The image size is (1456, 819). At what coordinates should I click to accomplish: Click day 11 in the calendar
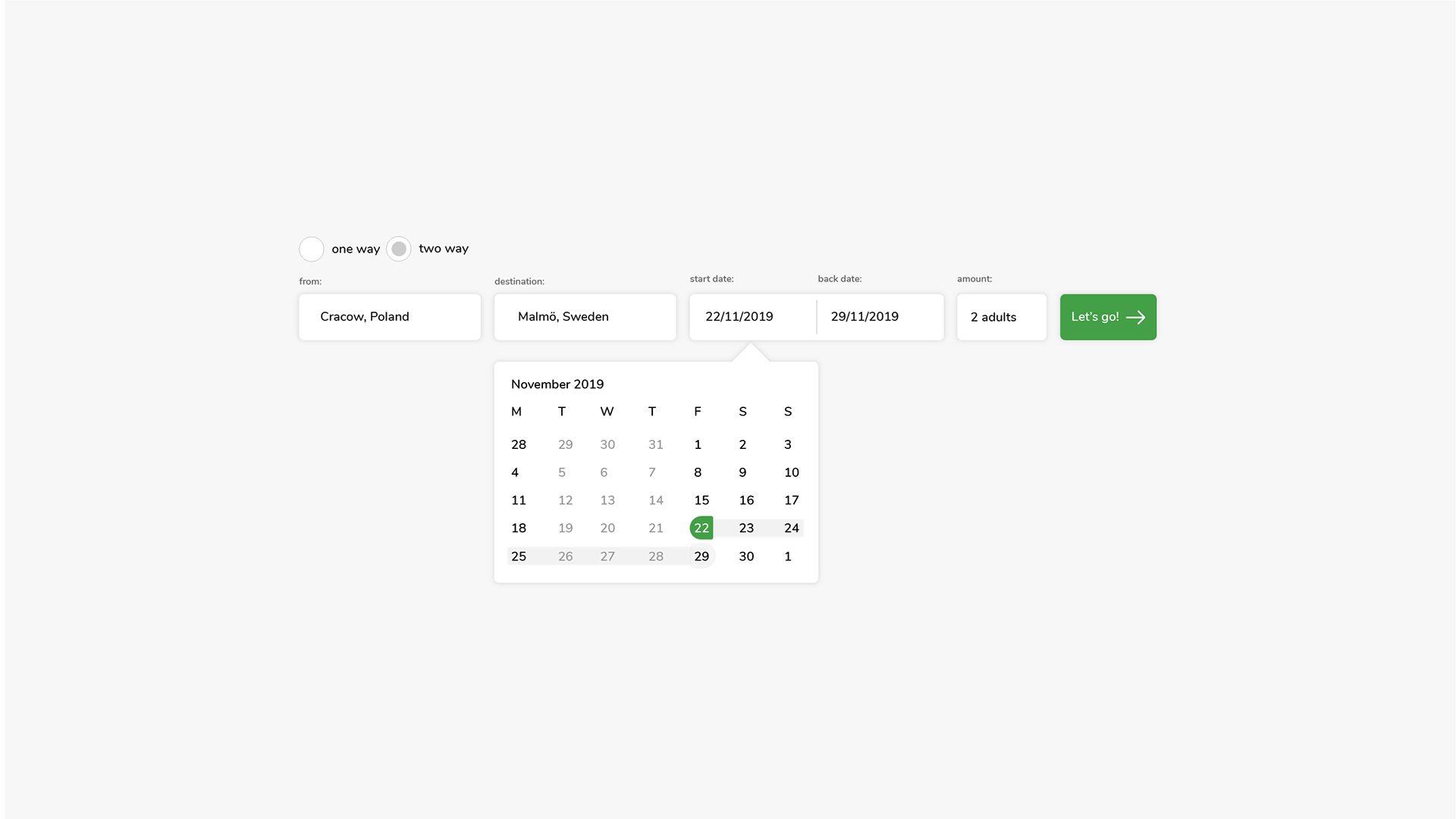point(519,500)
